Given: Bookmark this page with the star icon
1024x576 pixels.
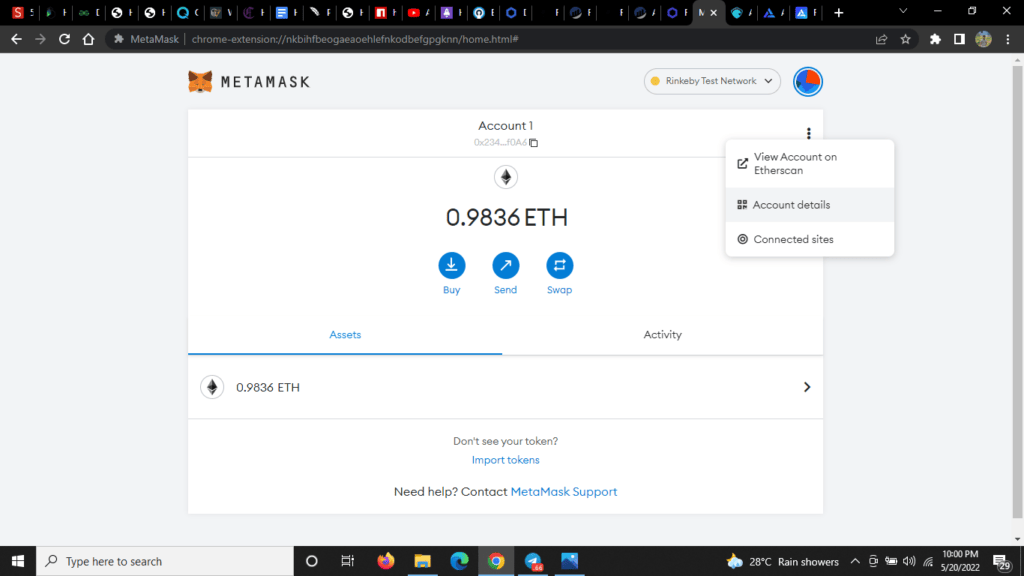Looking at the screenshot, I should [905, 39].
